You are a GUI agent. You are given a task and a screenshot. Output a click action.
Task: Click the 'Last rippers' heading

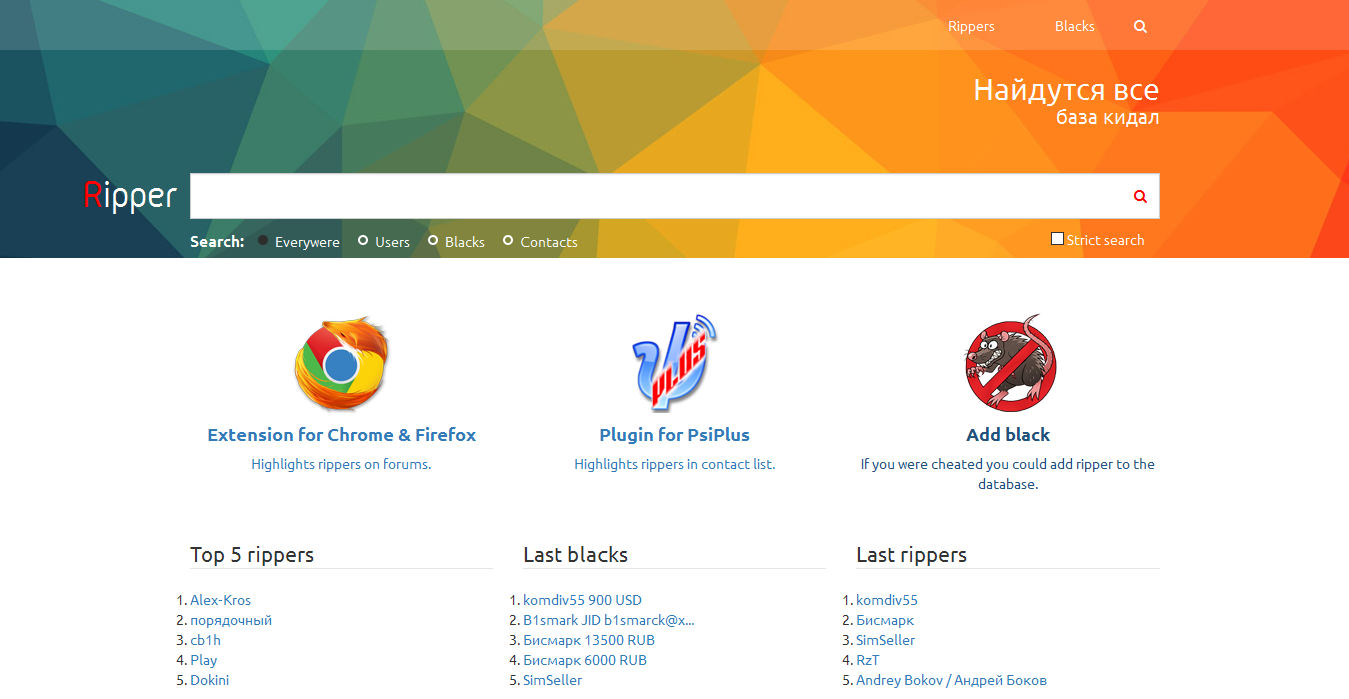pos(911,554)
